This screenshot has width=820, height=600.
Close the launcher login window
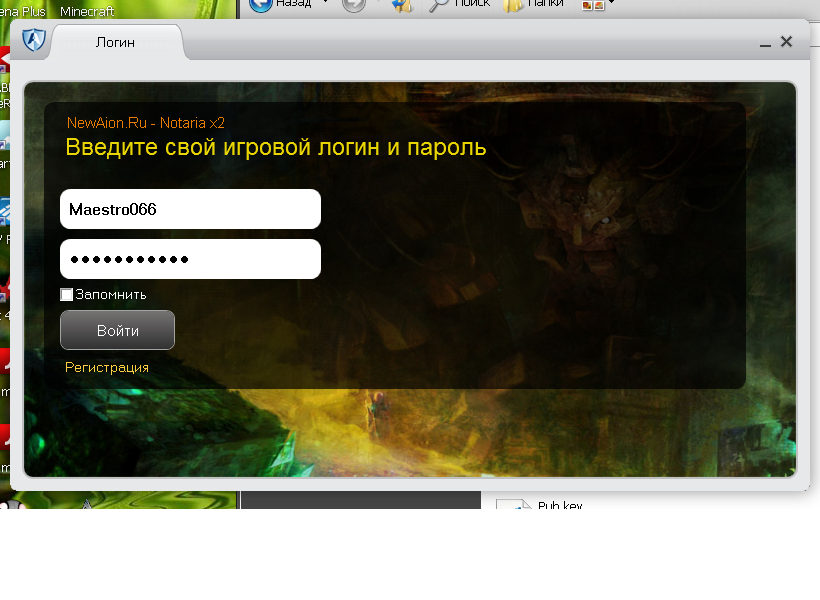(786, 42)
